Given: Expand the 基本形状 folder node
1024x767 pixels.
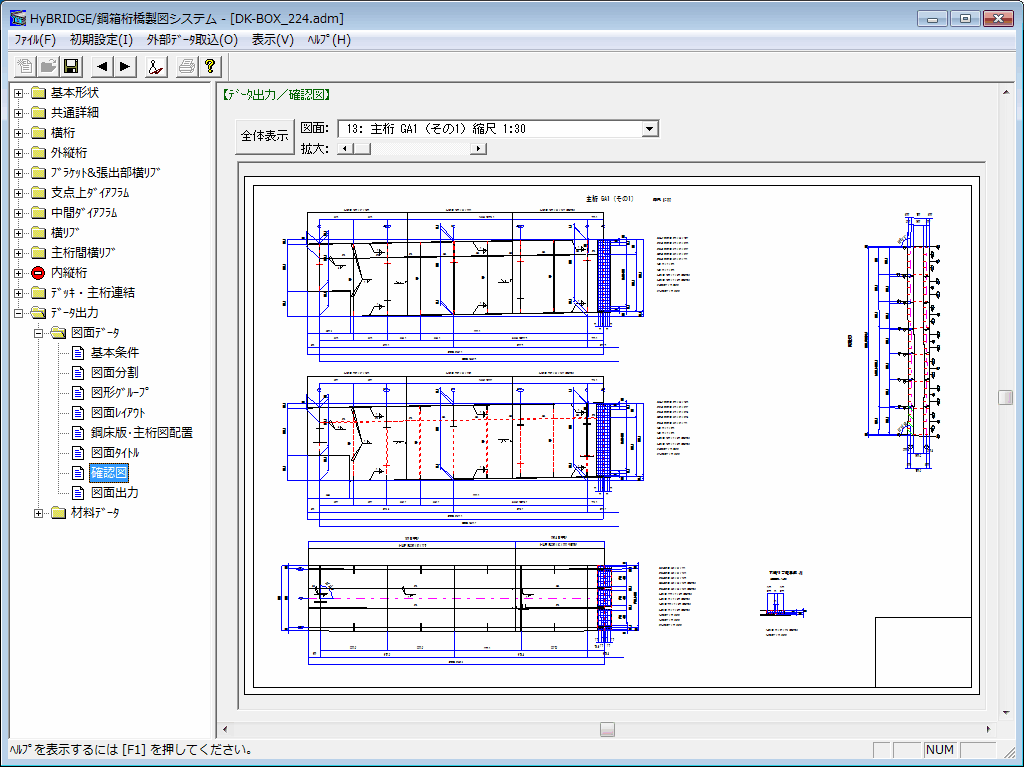Looking at the screenshot, I should (19, 93).
